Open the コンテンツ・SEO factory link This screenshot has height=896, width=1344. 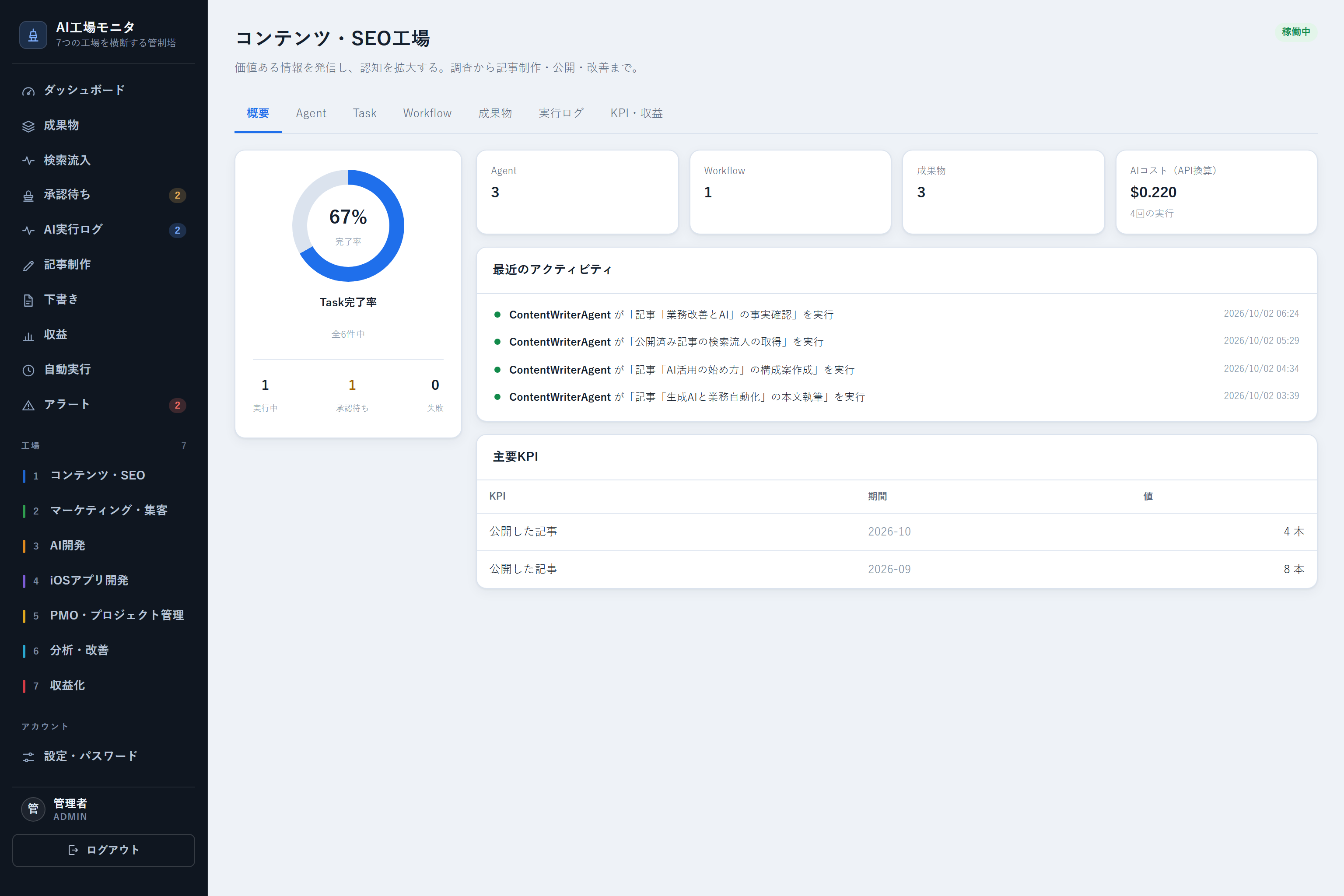[103, 476]
